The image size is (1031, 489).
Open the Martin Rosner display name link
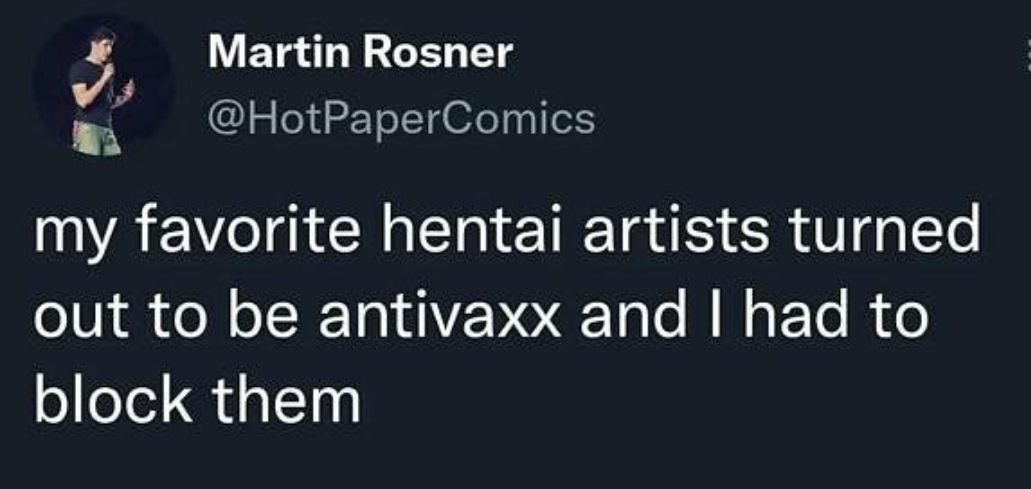(358, 55)
